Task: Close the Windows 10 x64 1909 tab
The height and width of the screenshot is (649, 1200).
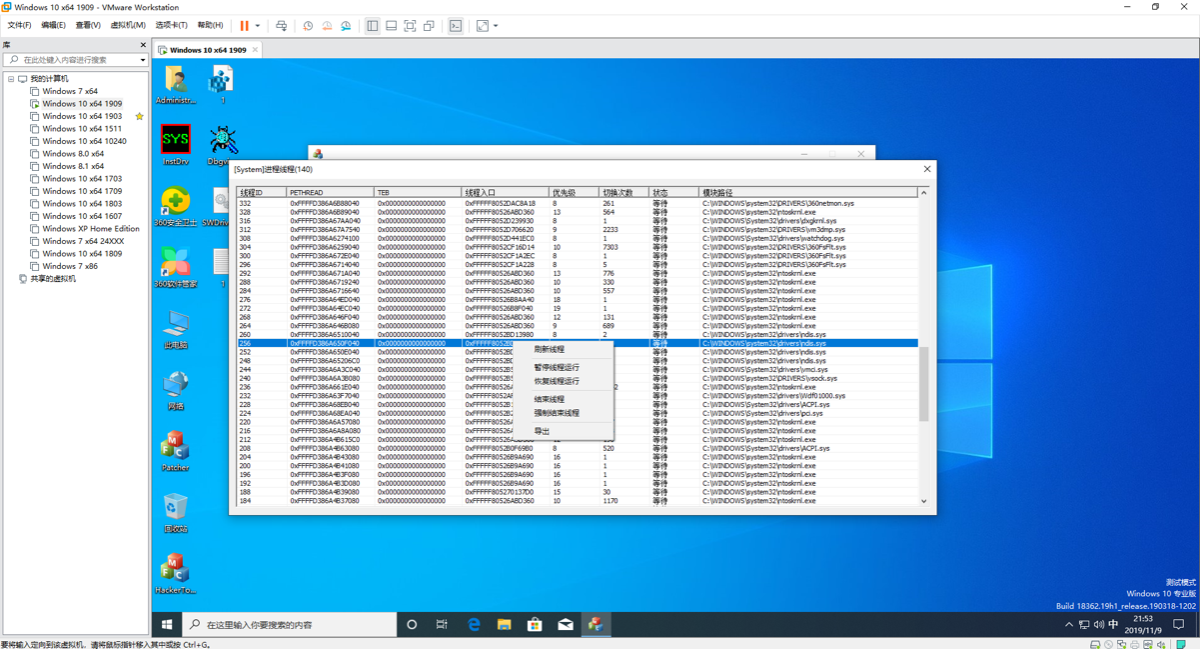Action: tap(255, 49)
